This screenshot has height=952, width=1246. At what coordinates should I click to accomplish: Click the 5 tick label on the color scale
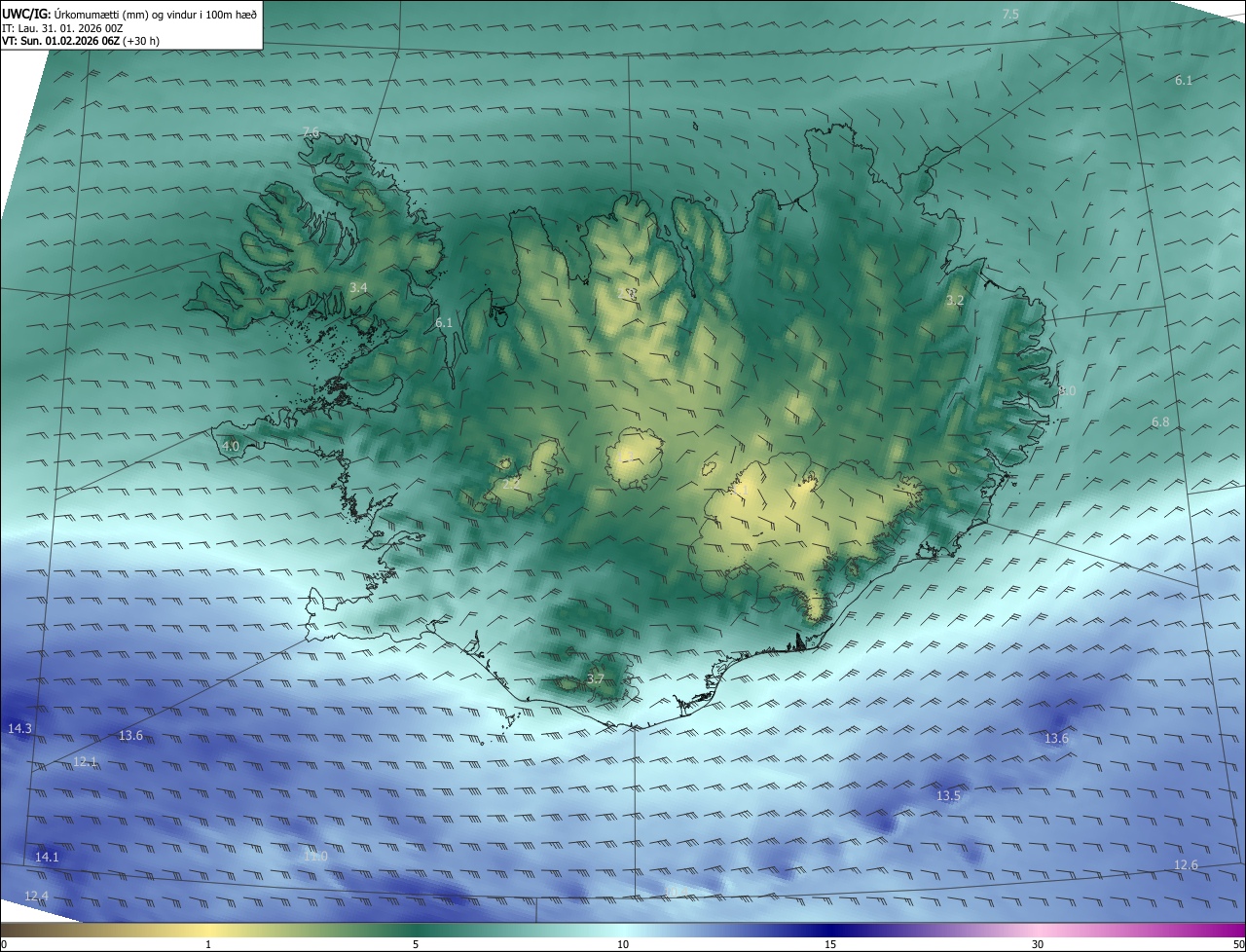[x=416, y=944]
